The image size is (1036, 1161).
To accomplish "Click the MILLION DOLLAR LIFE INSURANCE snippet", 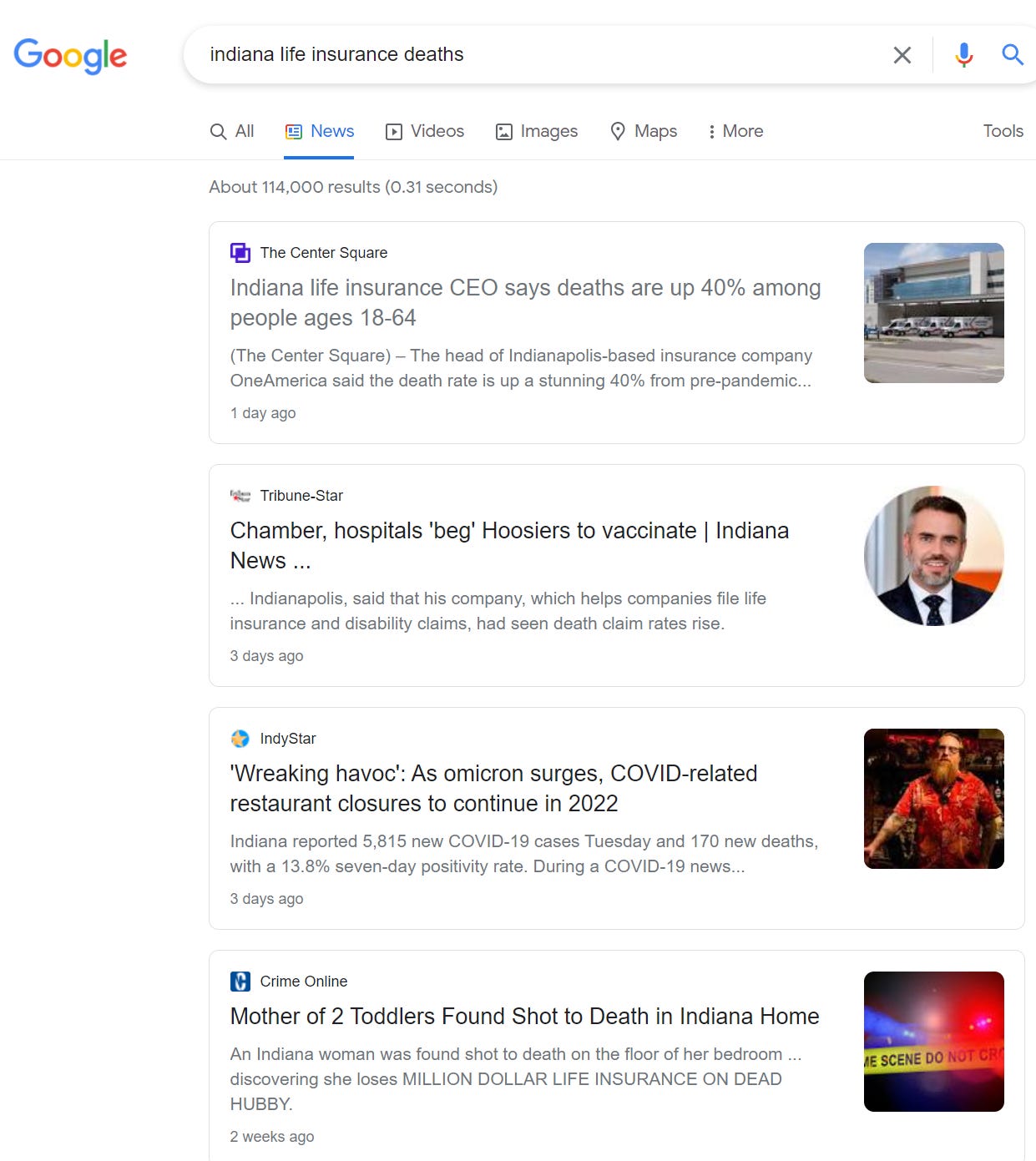I will pyautogui.click(x=516, y=1079).
